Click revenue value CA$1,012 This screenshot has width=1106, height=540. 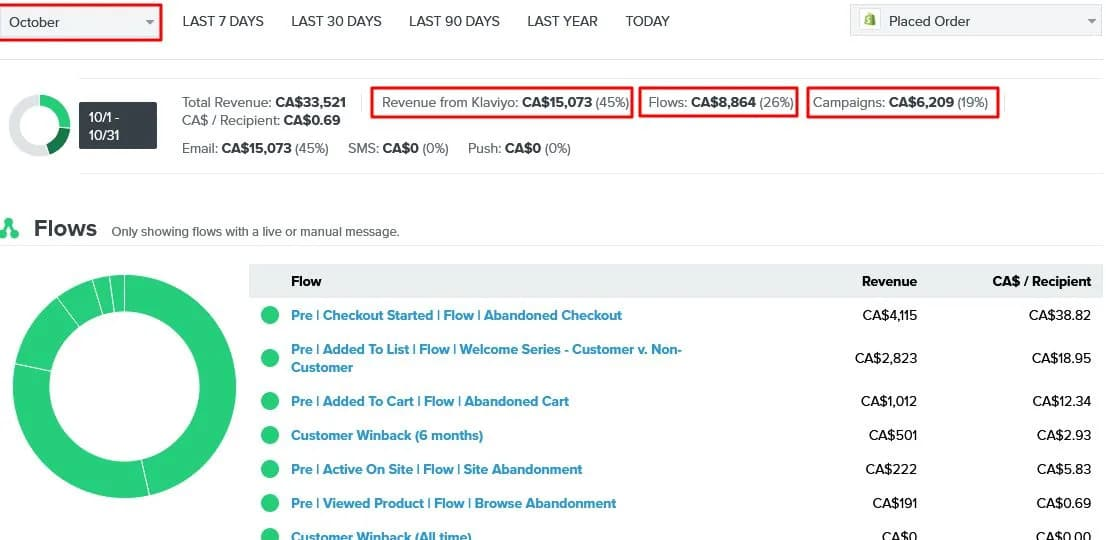[889, 401]
